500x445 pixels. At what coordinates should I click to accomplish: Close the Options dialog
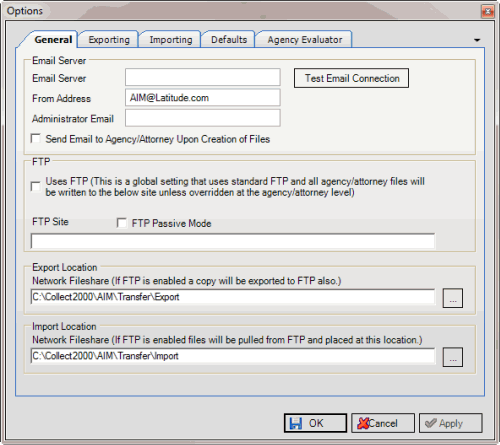tap(488, 12)
